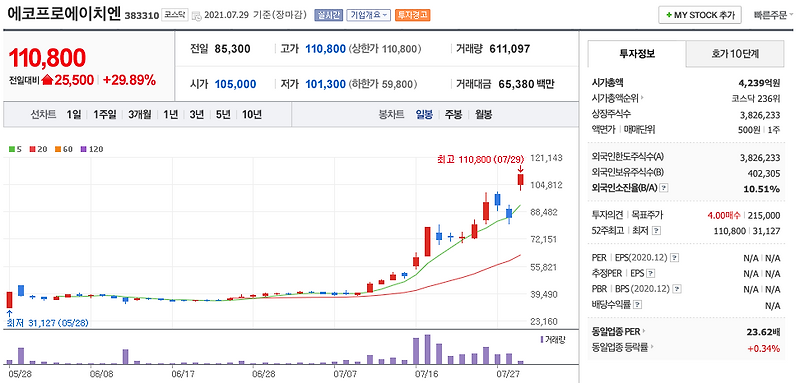800x383 pixels.
Task: Select the 5년 line chart period
Action: pyautogui.click(x=223, y=115)
